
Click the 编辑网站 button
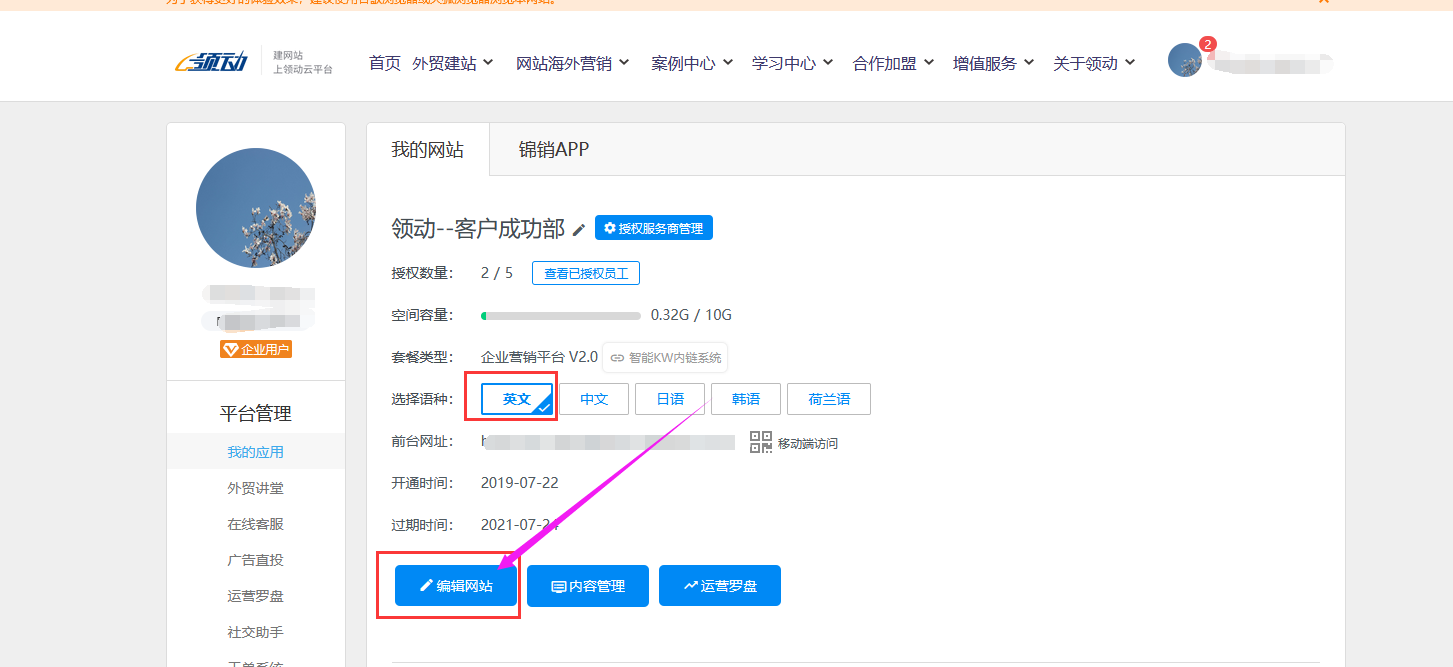(456, 585)
